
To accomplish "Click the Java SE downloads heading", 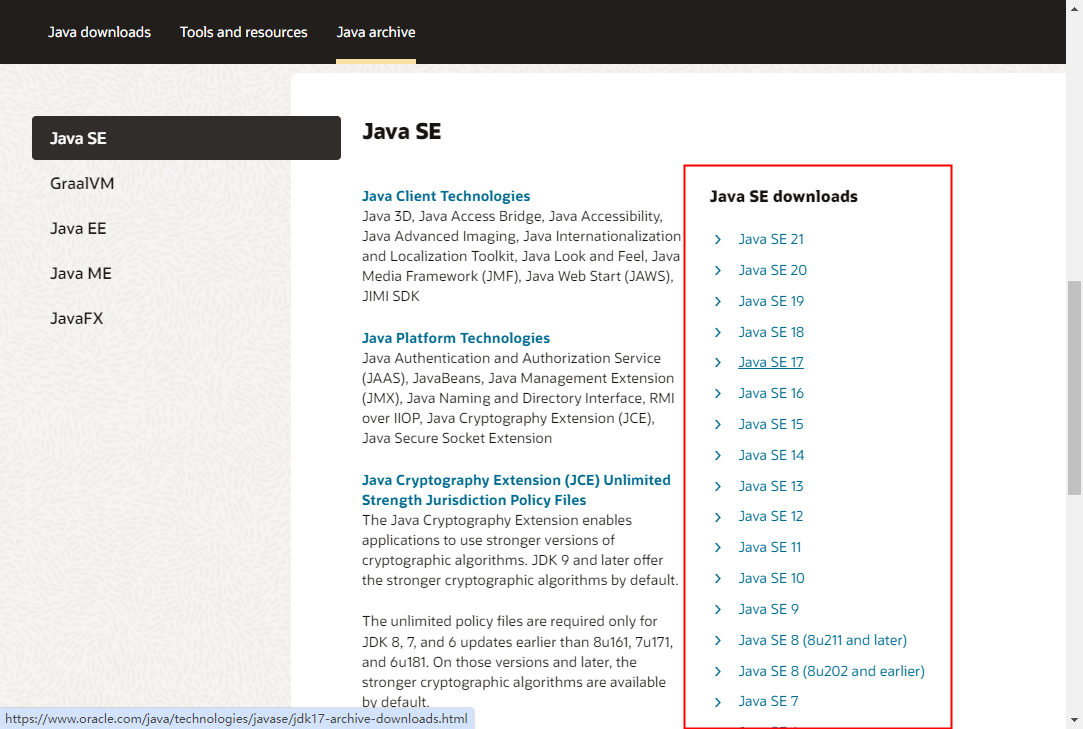I will coord(783,197).
